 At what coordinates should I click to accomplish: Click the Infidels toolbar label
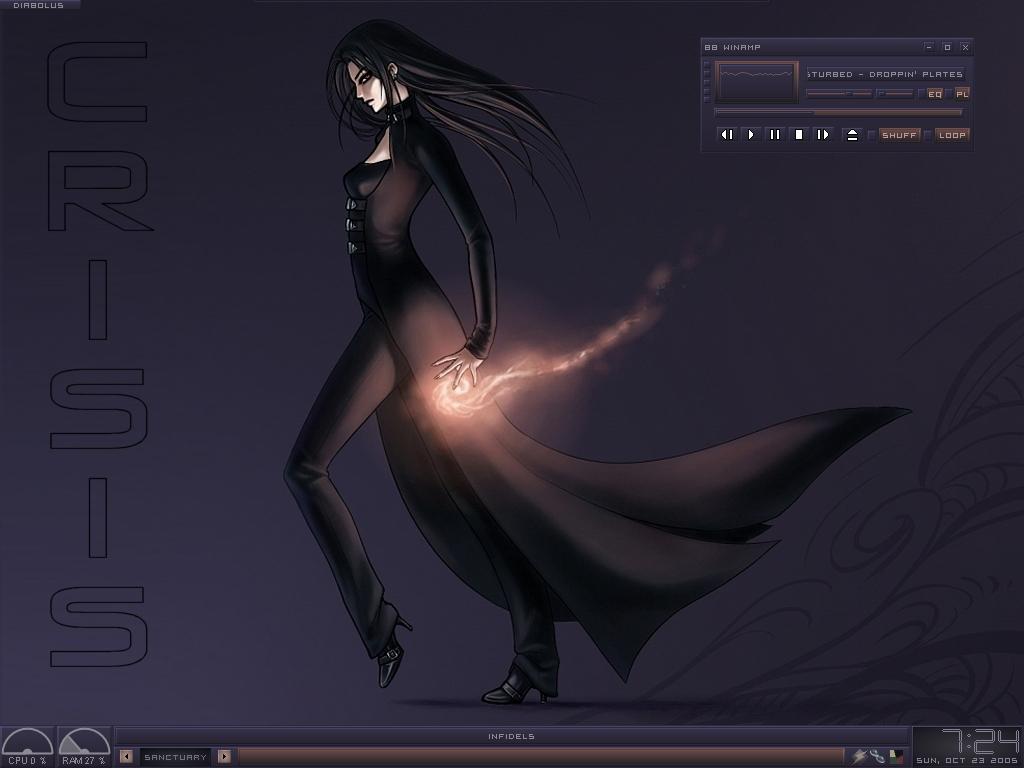[x=511, y=736]
